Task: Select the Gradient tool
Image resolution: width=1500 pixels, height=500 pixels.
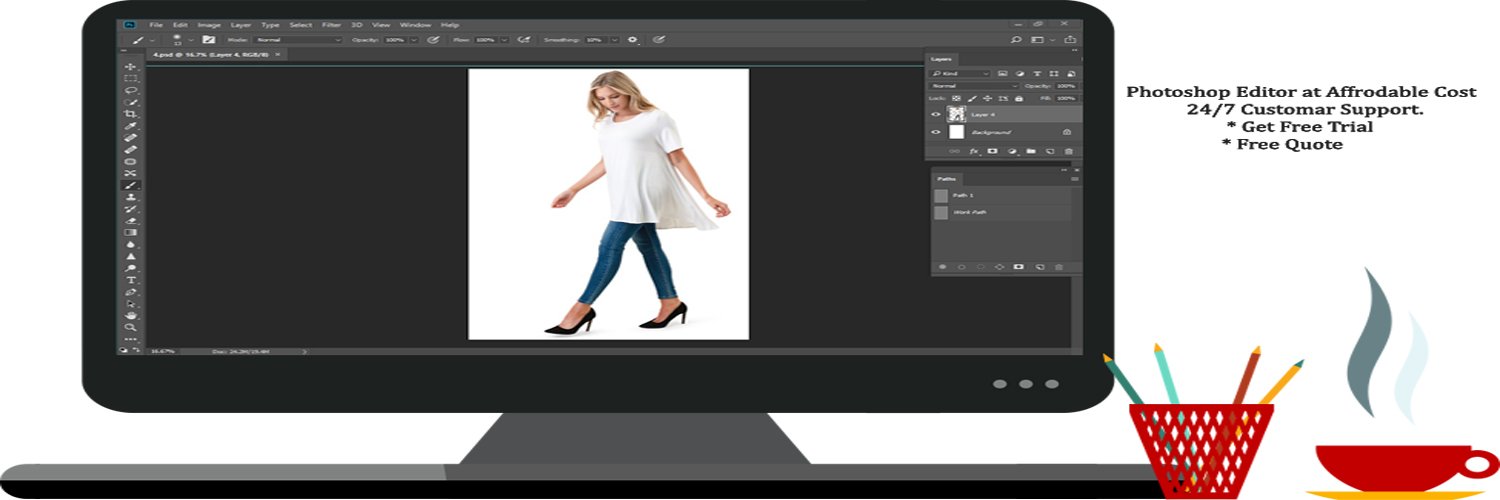Action: point(130,232)
